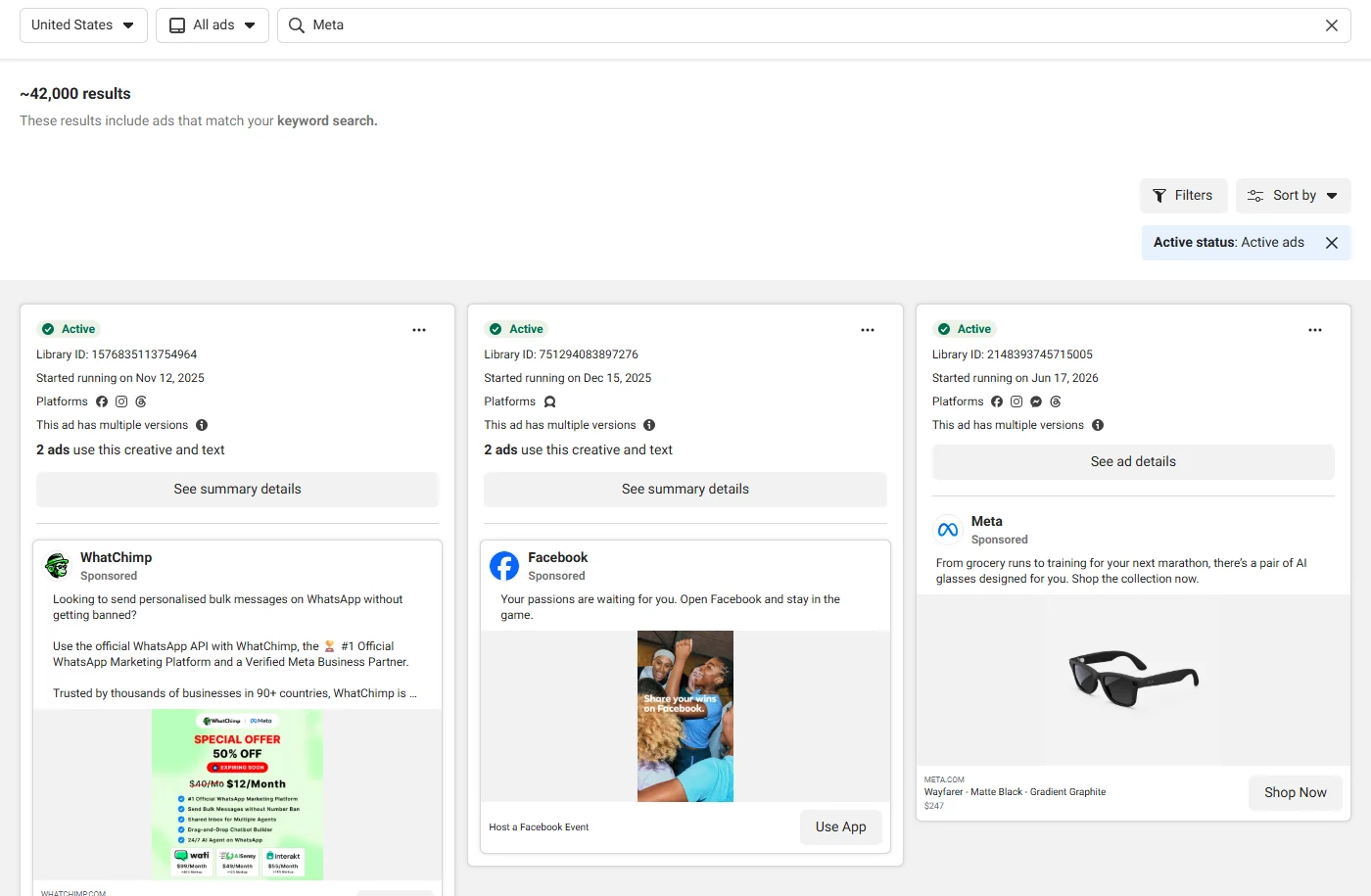The height and width of the screenshot is (896, 1371).
Task: Clear the search field with the X
Action: point(1332,25)
